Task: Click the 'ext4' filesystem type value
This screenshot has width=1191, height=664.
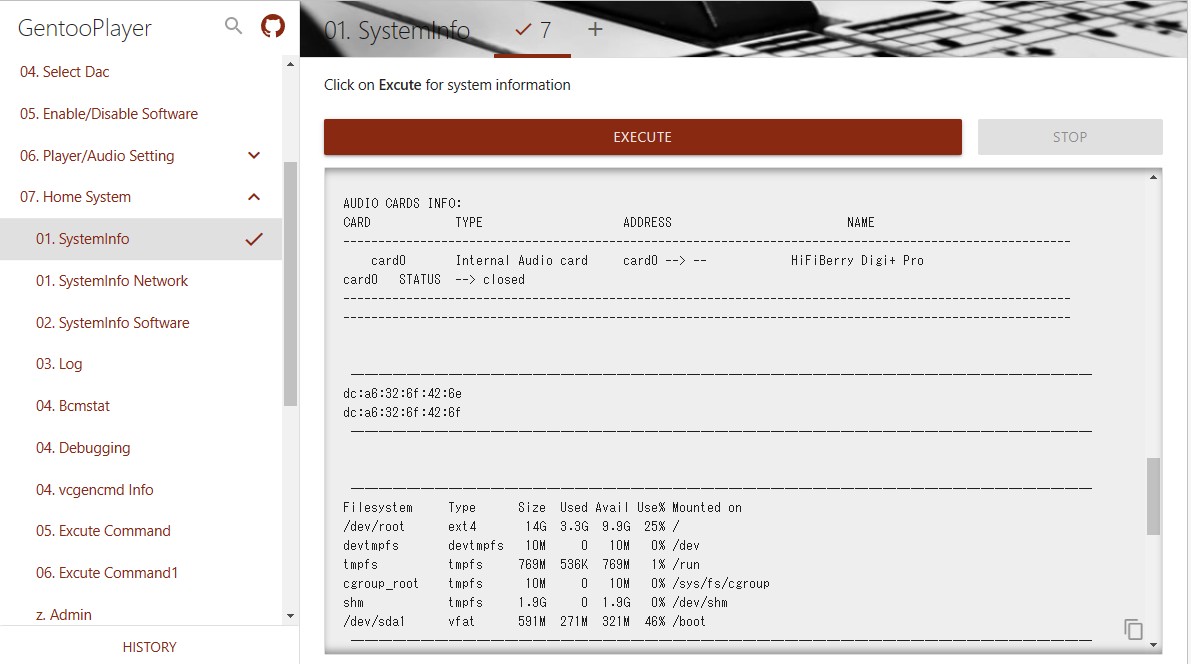Action: coord(462,526)
